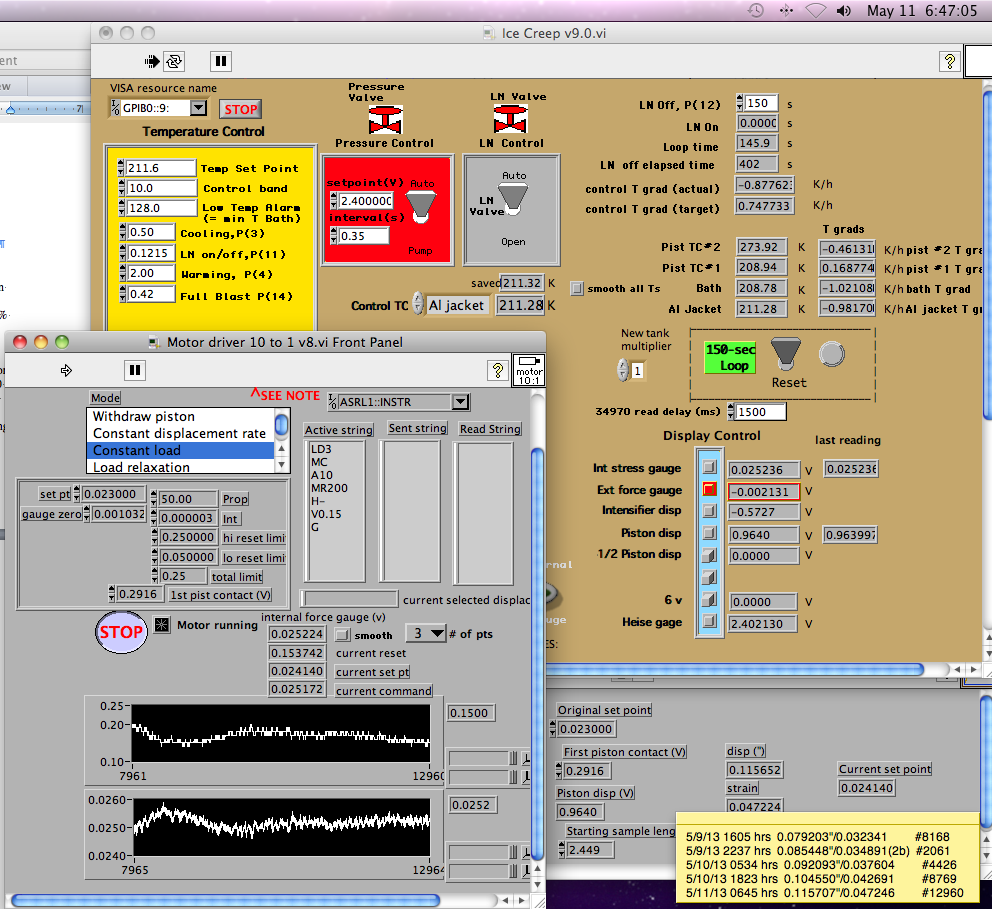
Task: Click Run Continuously icon in Ice Creep toolbar
Action: 174,61
